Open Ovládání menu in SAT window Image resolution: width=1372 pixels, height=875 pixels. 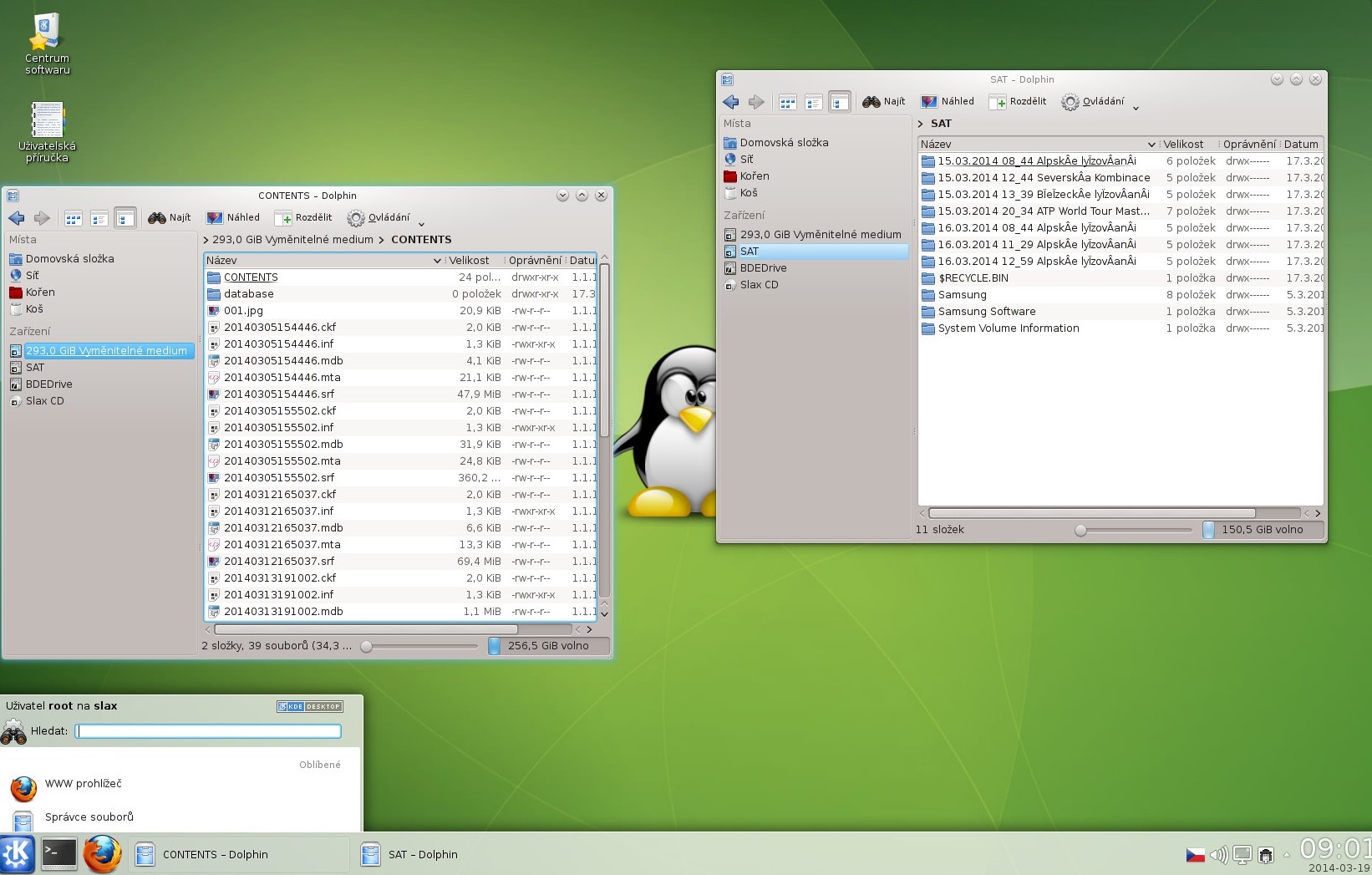point(1093,102)
